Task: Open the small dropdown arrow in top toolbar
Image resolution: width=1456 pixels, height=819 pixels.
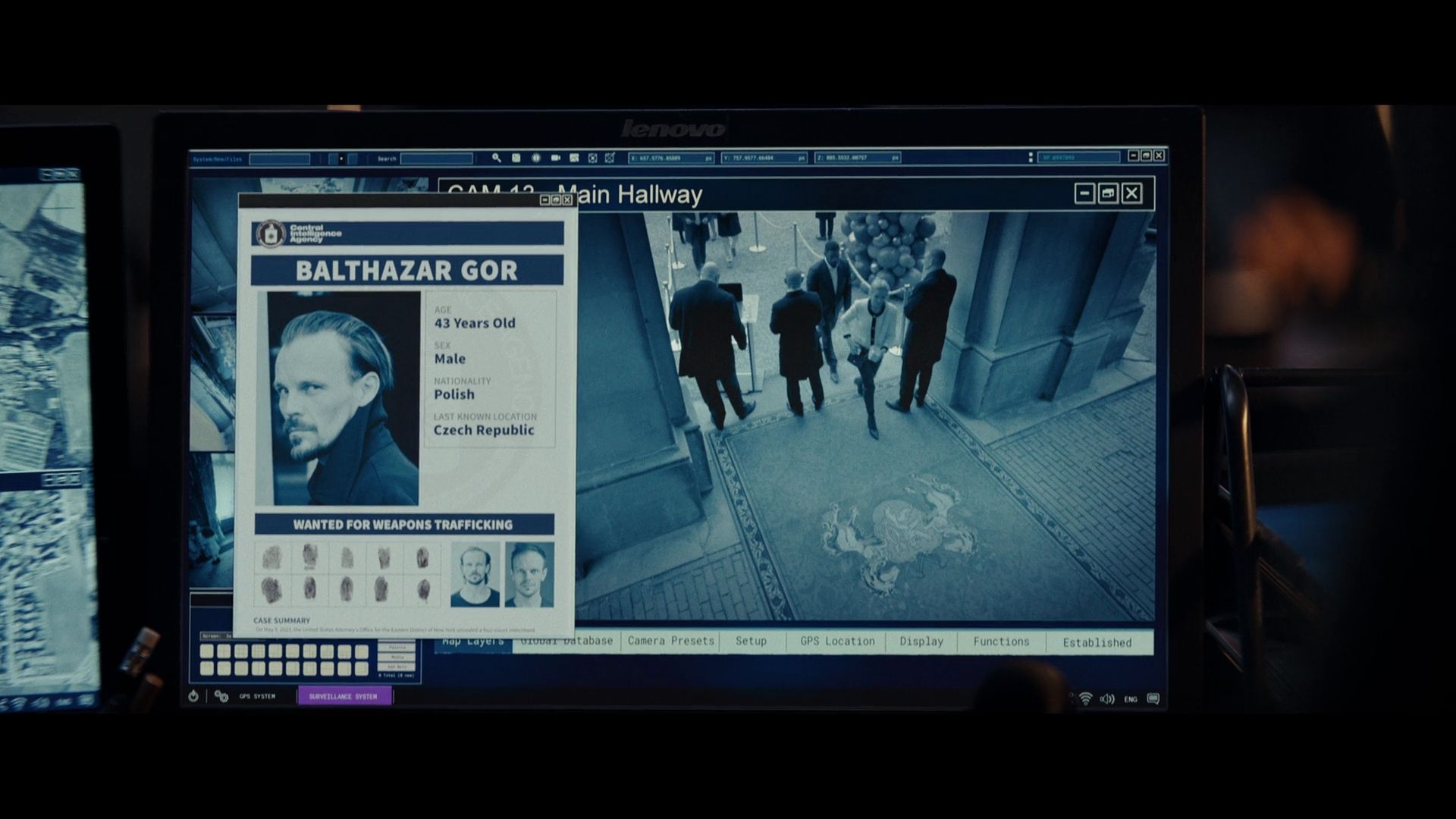Action: tap(341, 158)
